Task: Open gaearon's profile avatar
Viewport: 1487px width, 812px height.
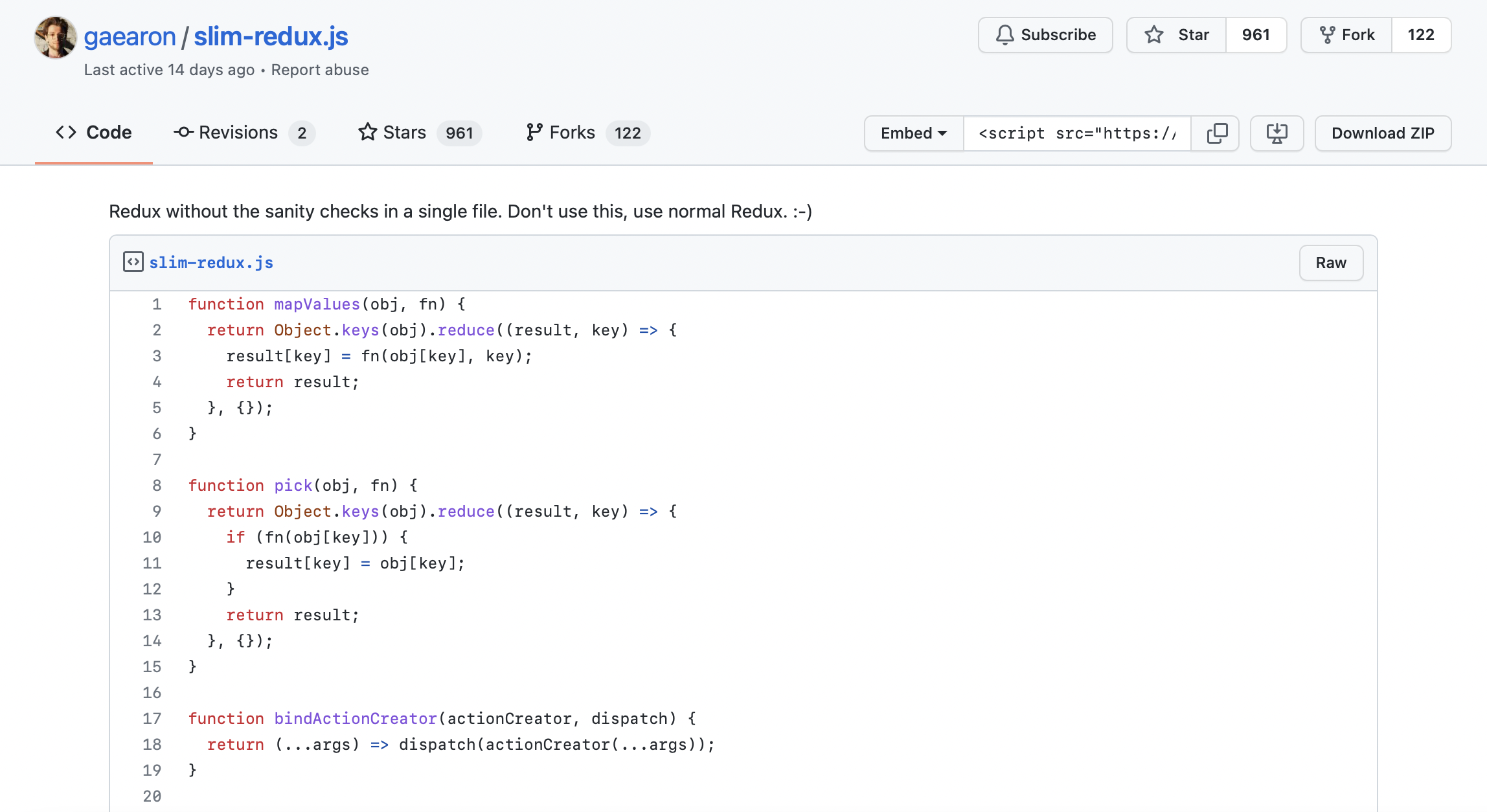Action: [x=56, y=37]
